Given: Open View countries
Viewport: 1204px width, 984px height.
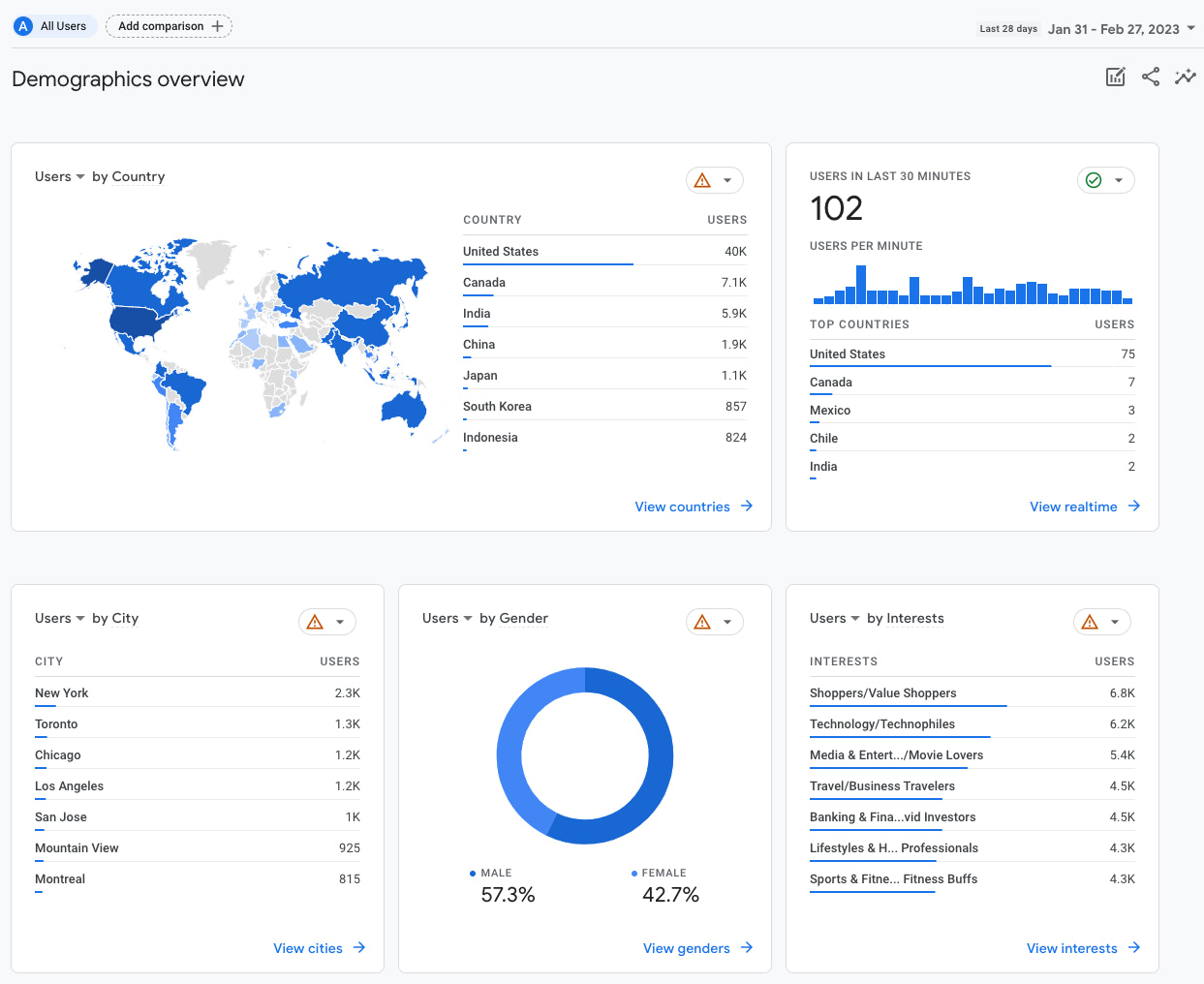Looking at the screenshot, I should pos(683,507).
